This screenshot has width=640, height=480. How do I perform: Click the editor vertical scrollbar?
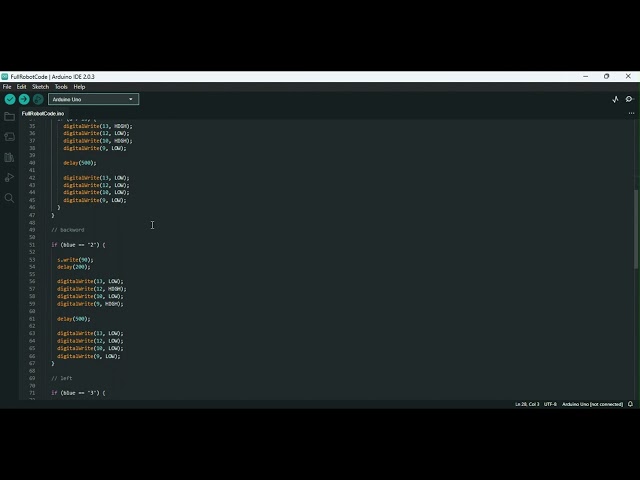click(x=636, y=230)
